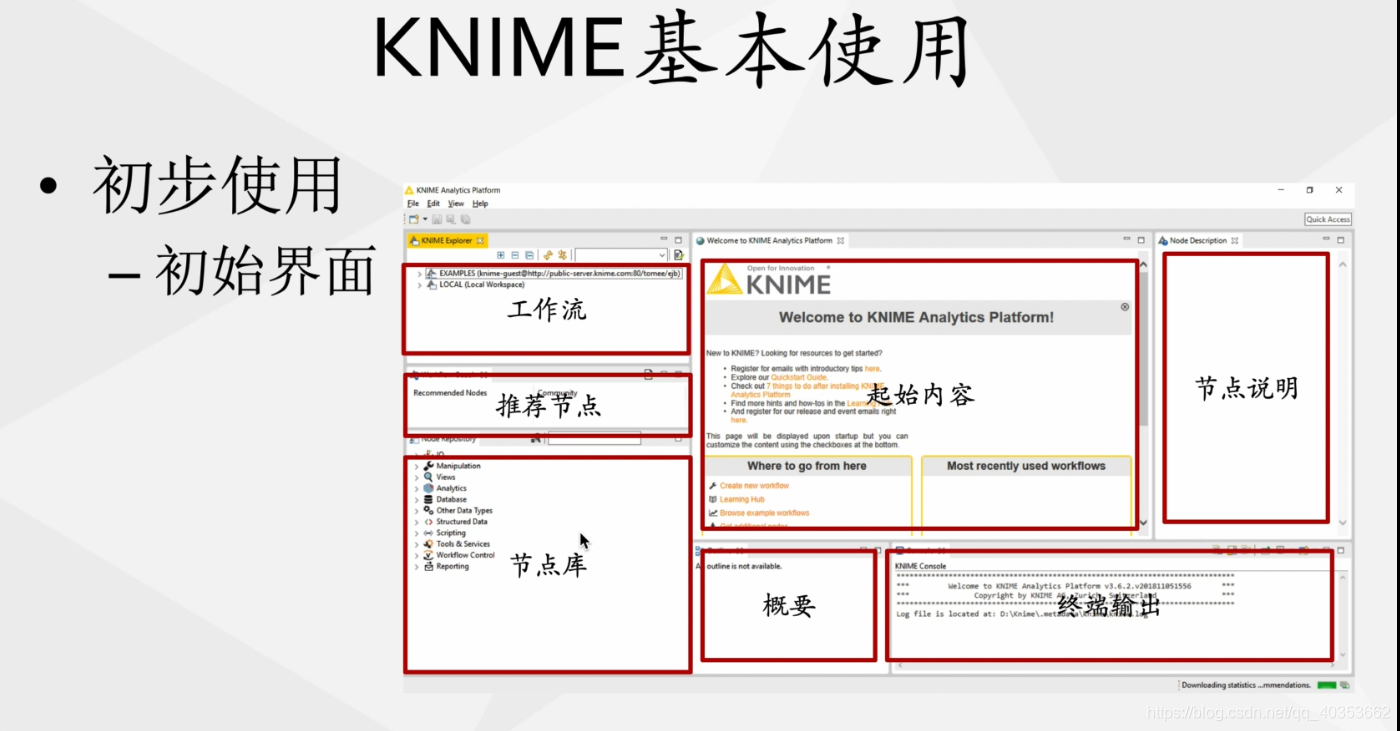Click the Collapse All icon in KNIME Explorer
This screenshot has height=731, width=1400.
tap(529, 255)
